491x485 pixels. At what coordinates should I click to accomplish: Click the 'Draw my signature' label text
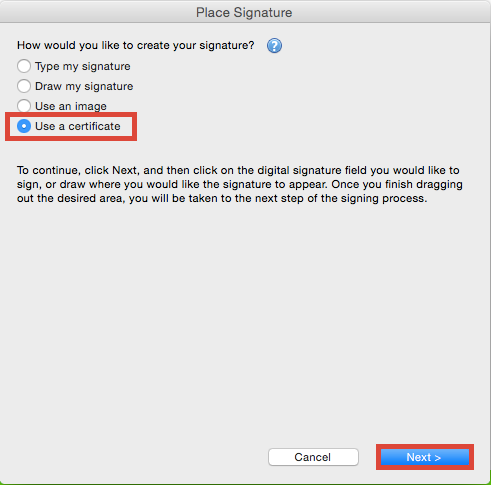84,86
